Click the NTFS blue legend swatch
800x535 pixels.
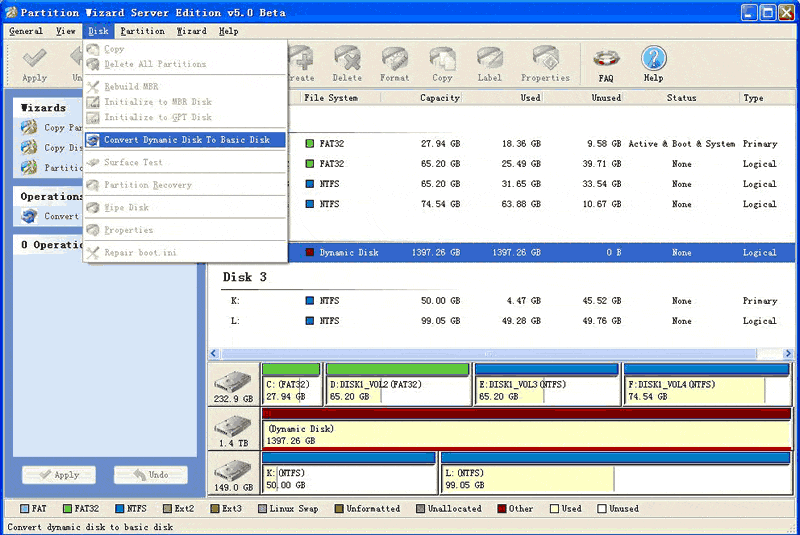coord(120,508)
